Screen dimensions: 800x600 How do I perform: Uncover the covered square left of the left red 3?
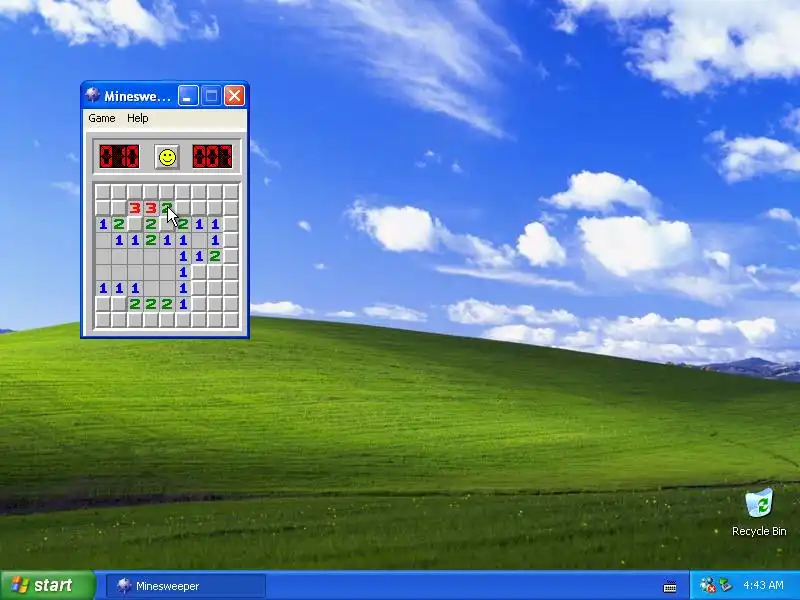tap(119, 208)
